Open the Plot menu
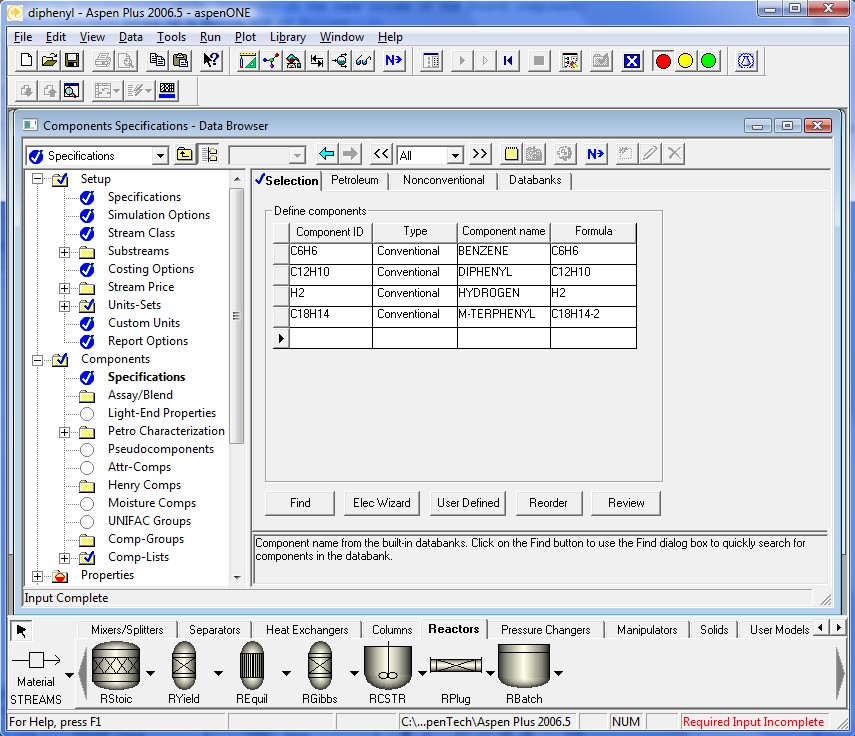Screen dimensions: 855x736 tap(245, 37)
